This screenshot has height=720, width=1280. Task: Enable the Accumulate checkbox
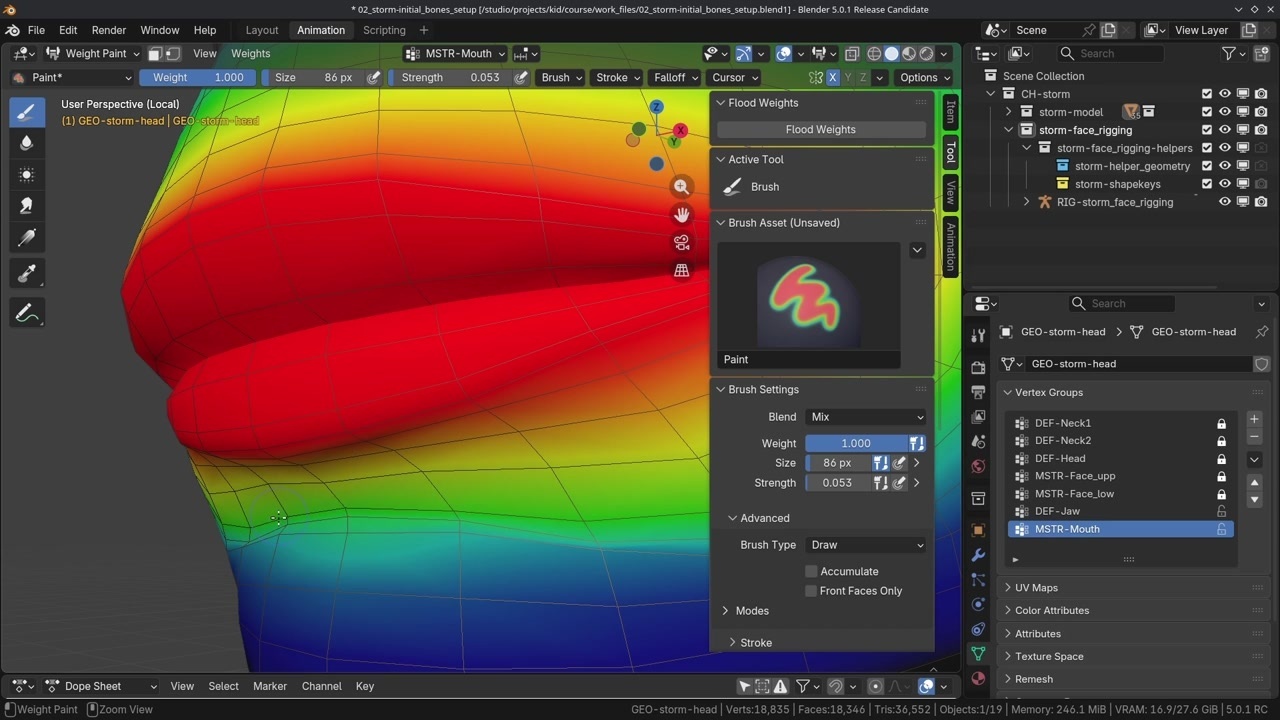(811, 571)
